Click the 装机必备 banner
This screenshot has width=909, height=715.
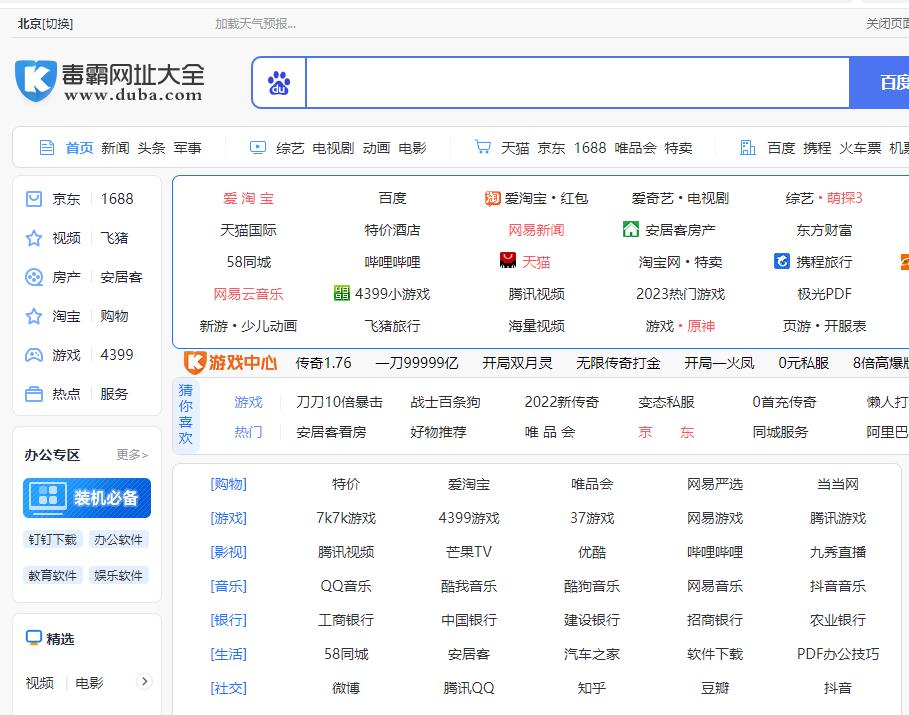tap(87, 498)
